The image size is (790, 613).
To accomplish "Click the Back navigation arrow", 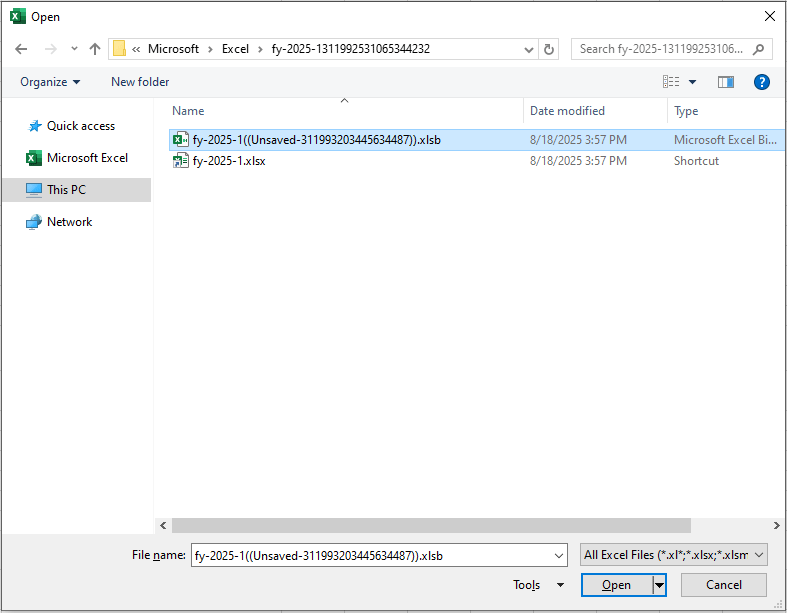I will tap(21, 49).
